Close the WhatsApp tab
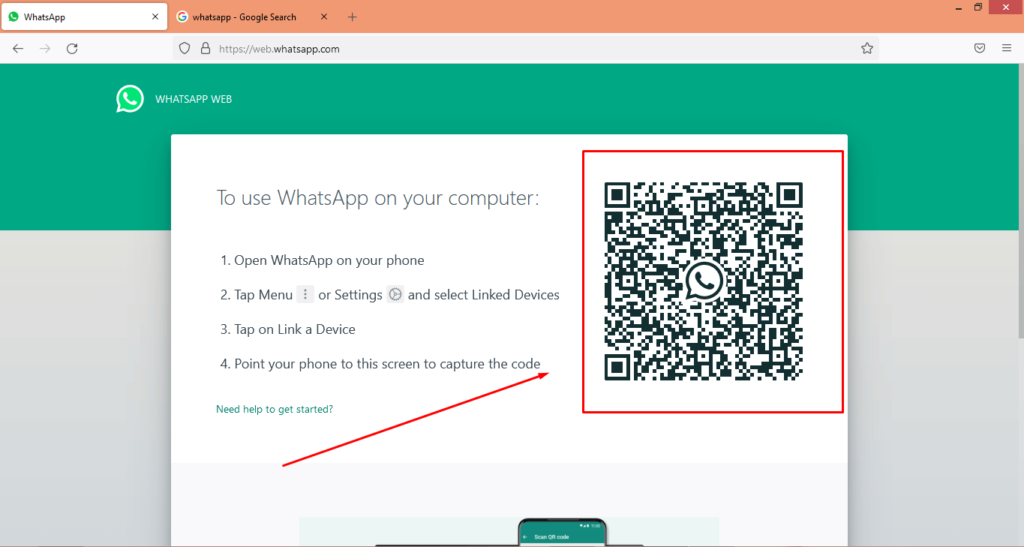Image resolution: width=1024 pixels, height=547 pixels. click(155, 17)
